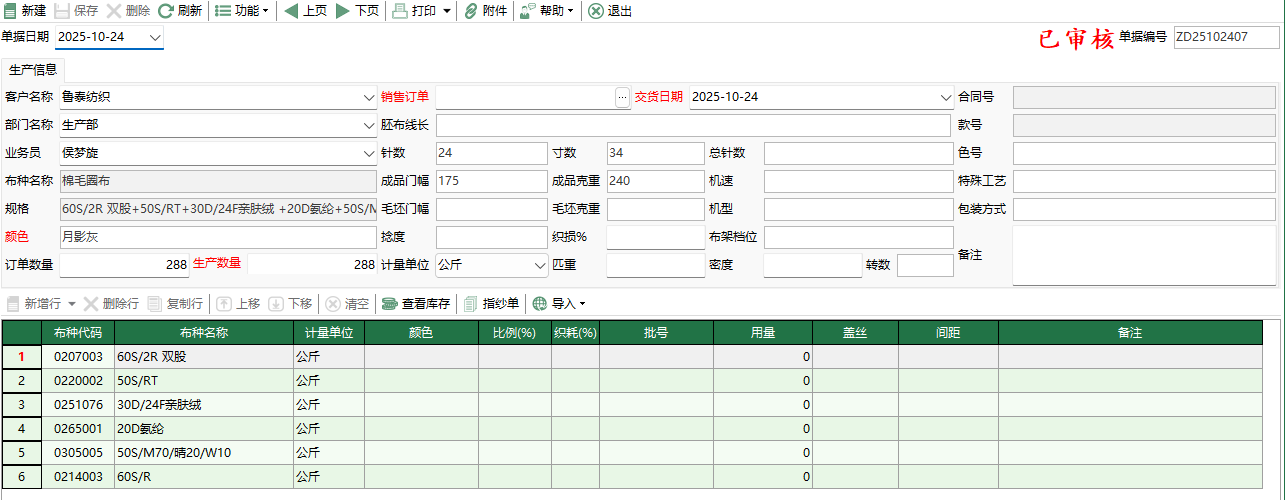Open the 导入 (Import) dropdown
Viewport: 1285px width, 500px height.
558,303
